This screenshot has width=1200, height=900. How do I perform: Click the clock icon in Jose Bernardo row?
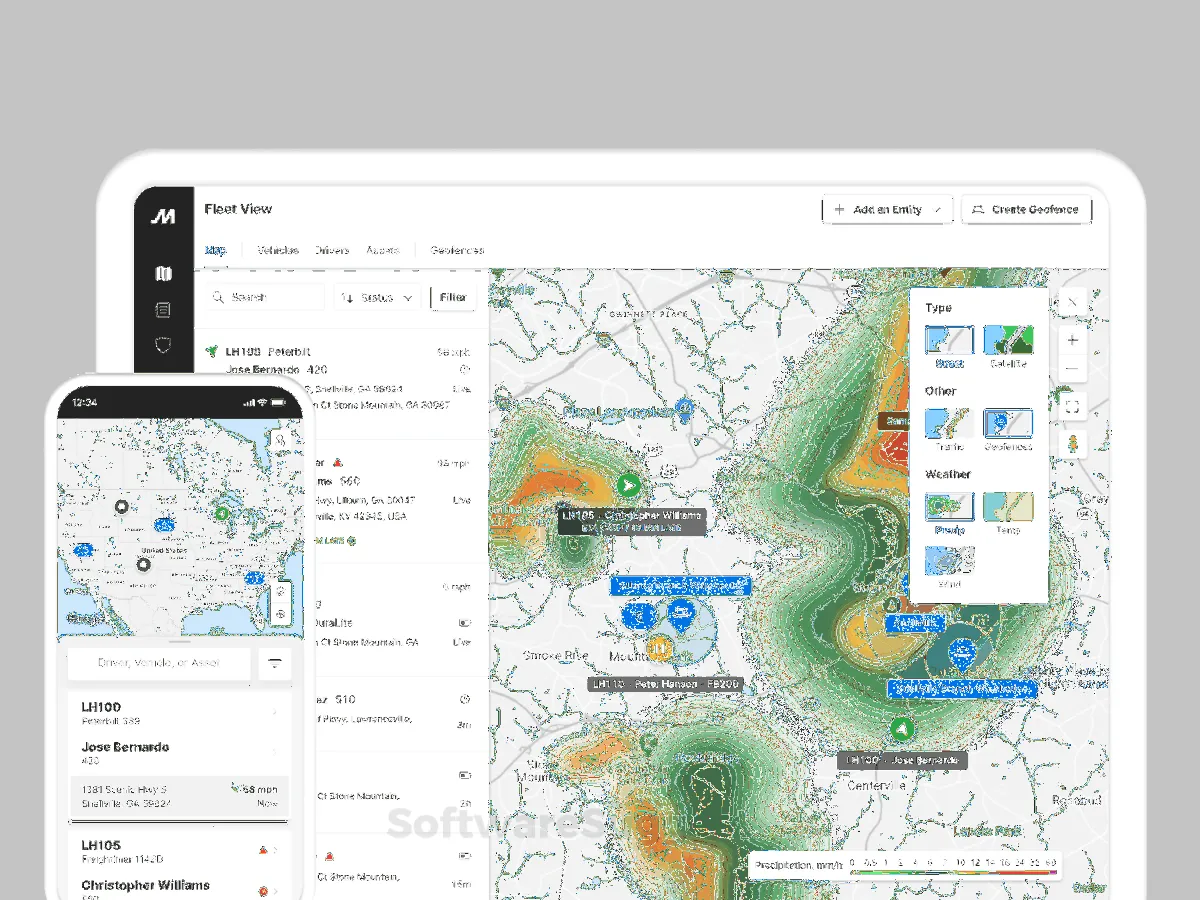(x=463, y=369)
